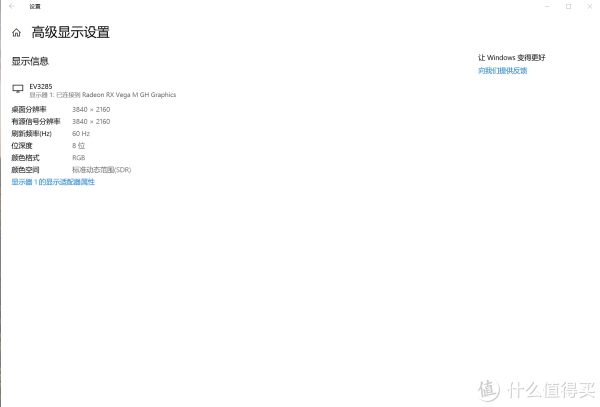This screenshot has width=600, height=407.
Task: Click the 让 Windows 变得更好 heading
Action: coord(512,58)
